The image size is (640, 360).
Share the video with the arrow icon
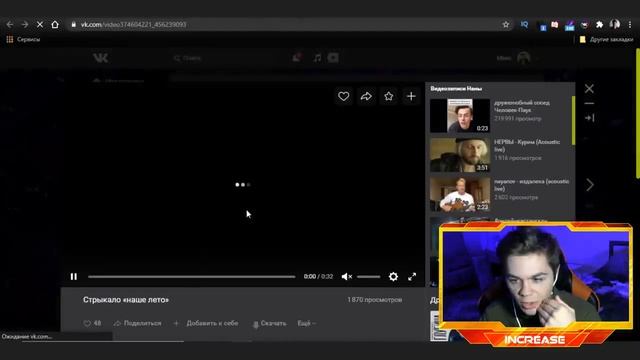366,96
